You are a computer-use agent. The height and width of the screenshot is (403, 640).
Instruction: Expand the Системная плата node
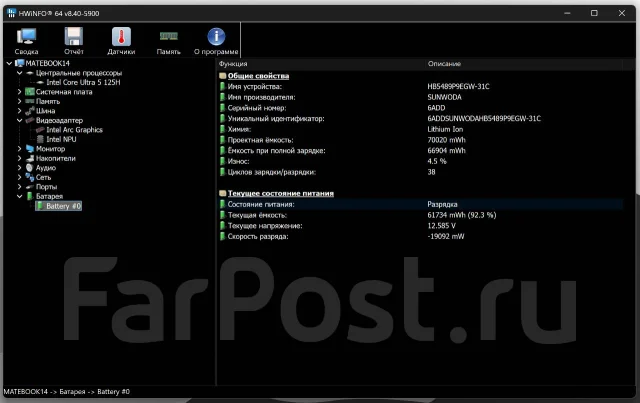coord(20,92)
